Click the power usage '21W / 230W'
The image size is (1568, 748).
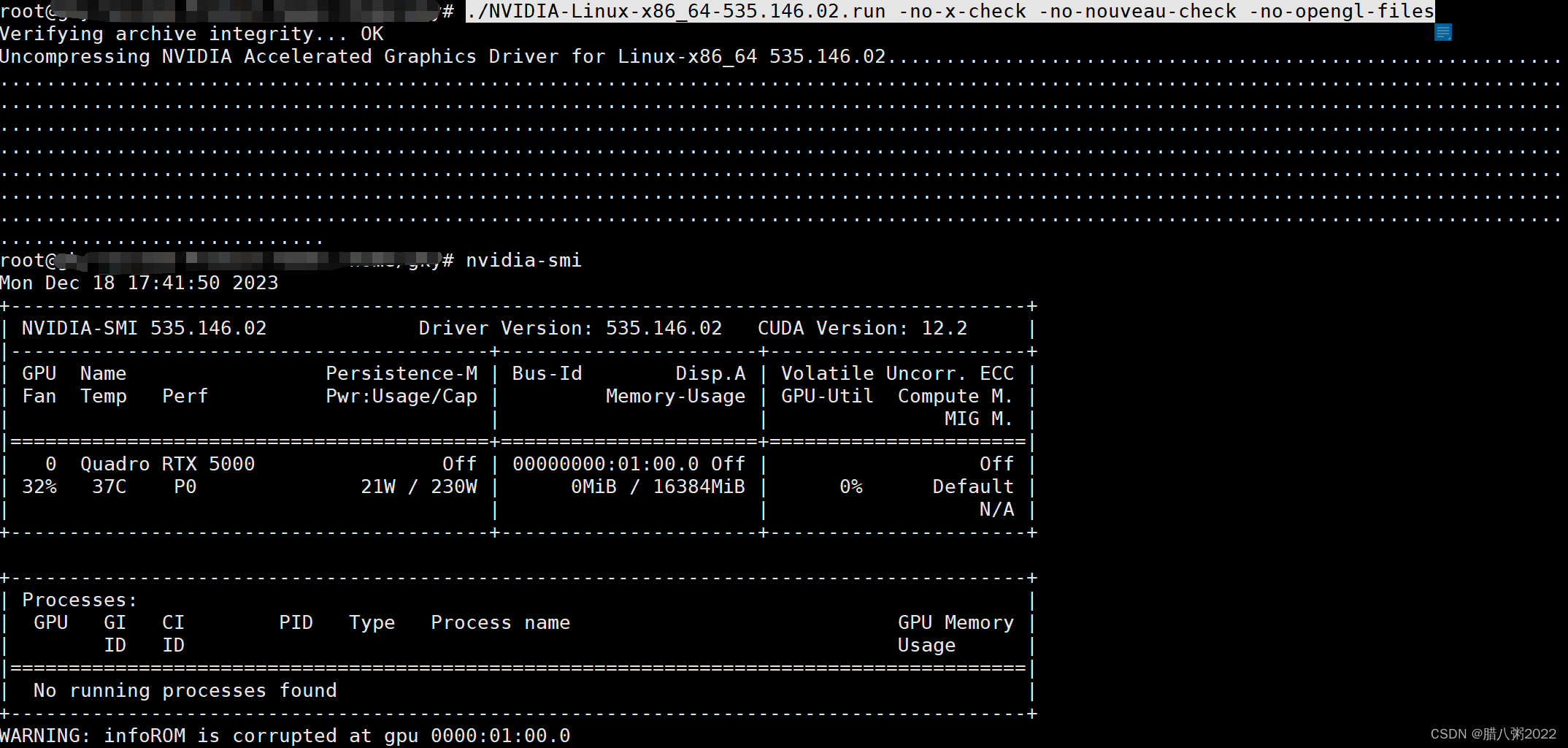coord(419,487)
